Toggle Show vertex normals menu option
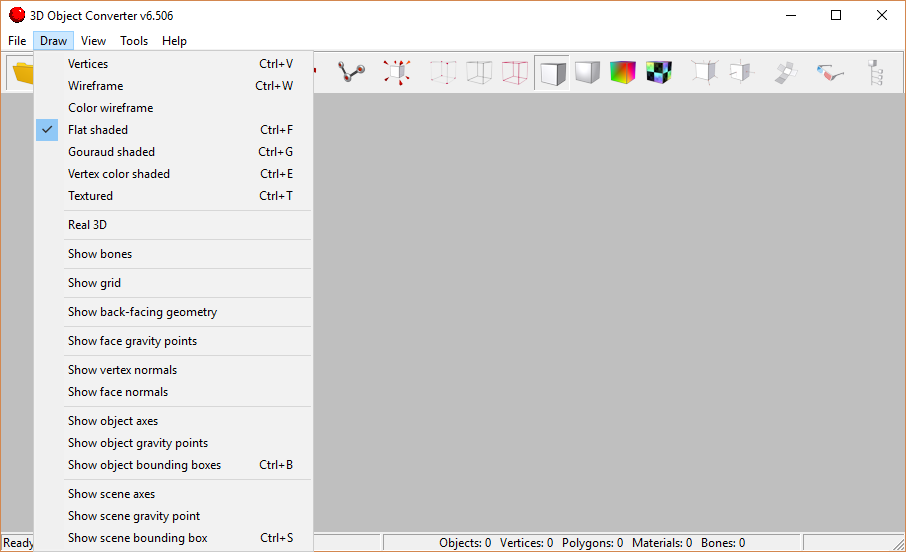The height and width of the screenshot is (552, 906). click(173, 370)
